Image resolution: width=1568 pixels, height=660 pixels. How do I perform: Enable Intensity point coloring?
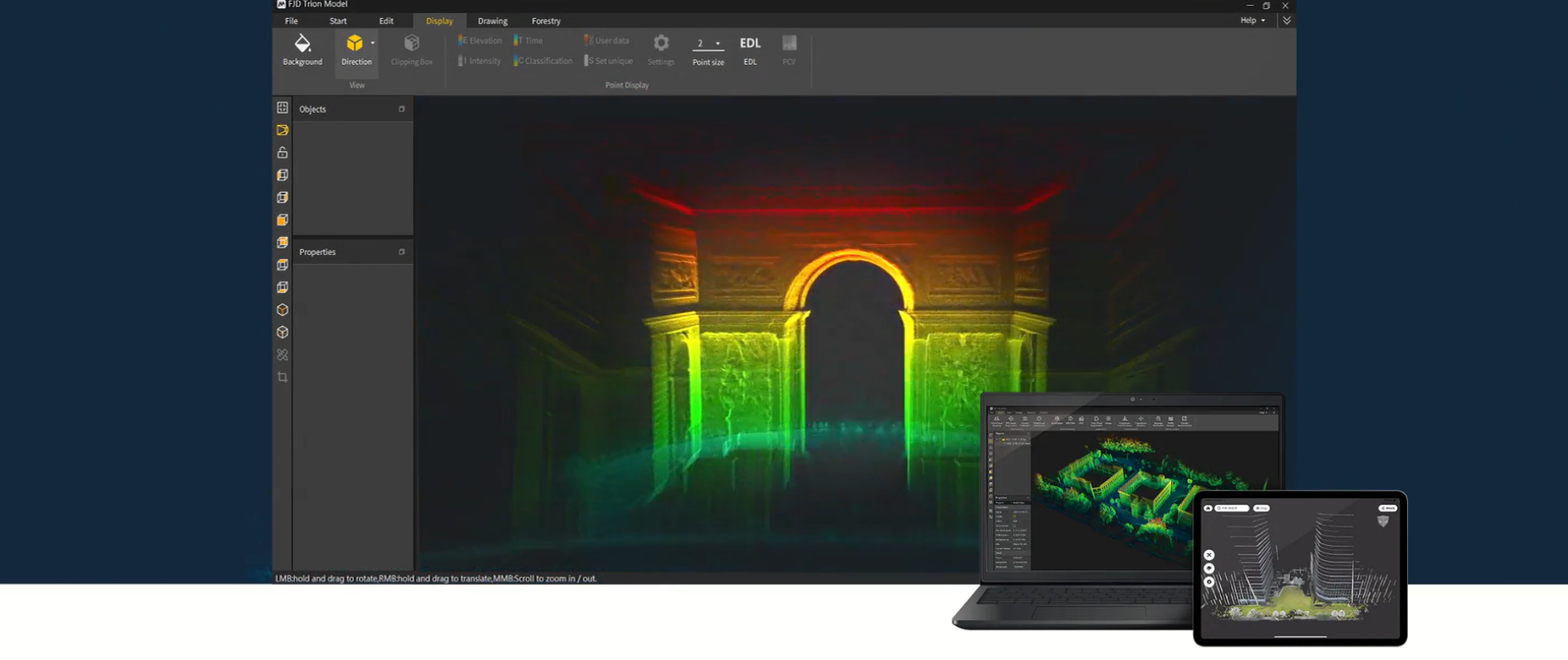[x=479, y=60]
